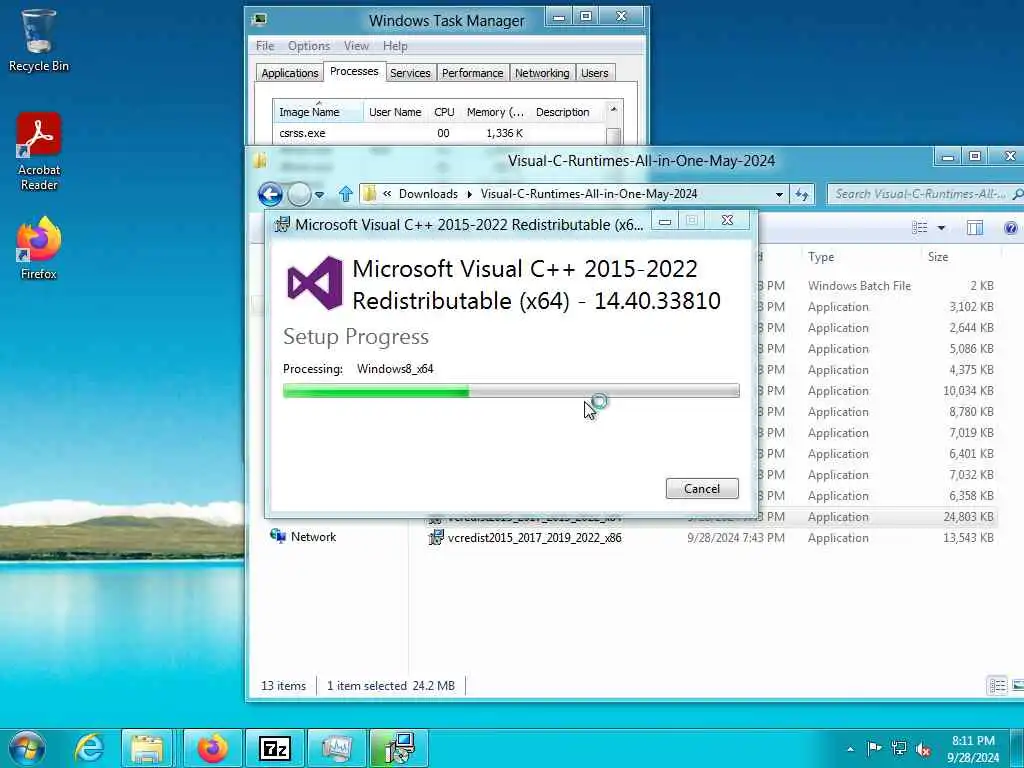Image resolution: width=1024 pixels, height=768 pixels.
Task: Open the Task Manager Help menu
Action: (394, 46)
